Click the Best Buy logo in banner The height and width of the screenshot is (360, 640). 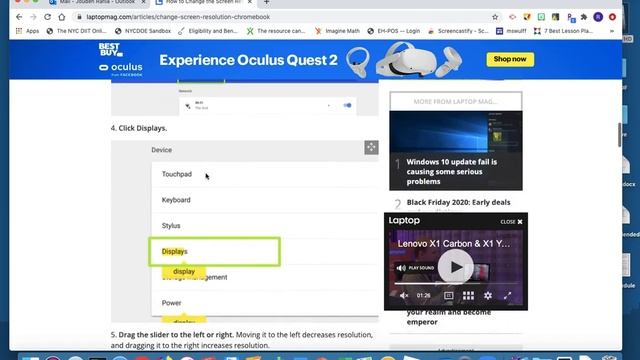110,50
